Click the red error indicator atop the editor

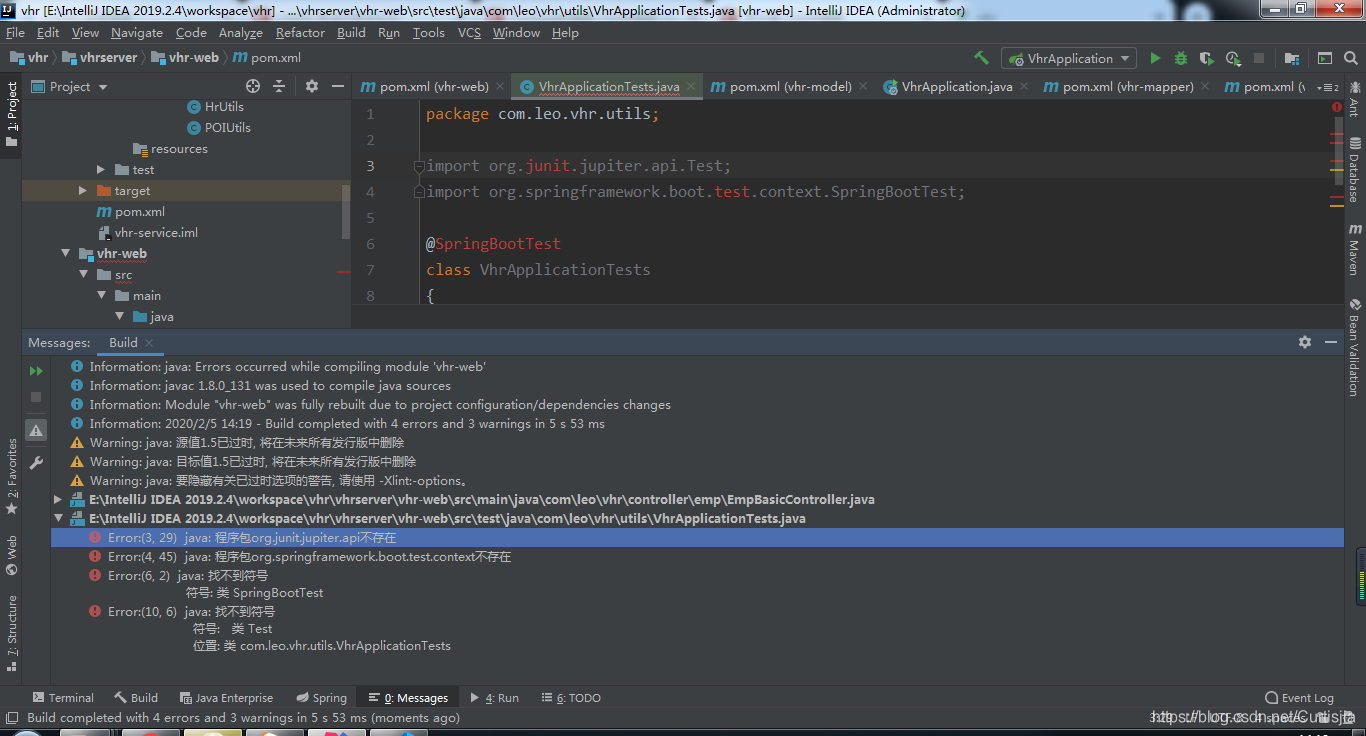point(1337,106)
